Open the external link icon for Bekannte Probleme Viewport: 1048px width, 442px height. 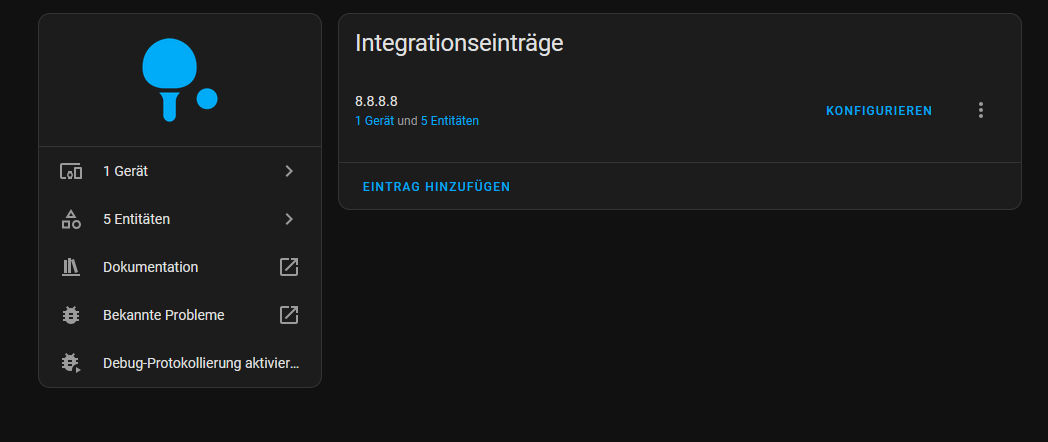[289, 315]
